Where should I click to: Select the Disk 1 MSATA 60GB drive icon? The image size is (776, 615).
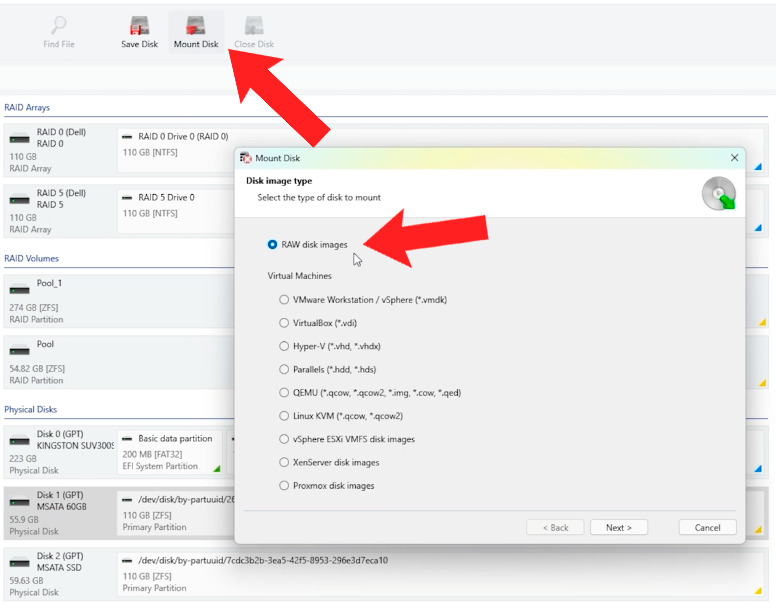point(19,501)
